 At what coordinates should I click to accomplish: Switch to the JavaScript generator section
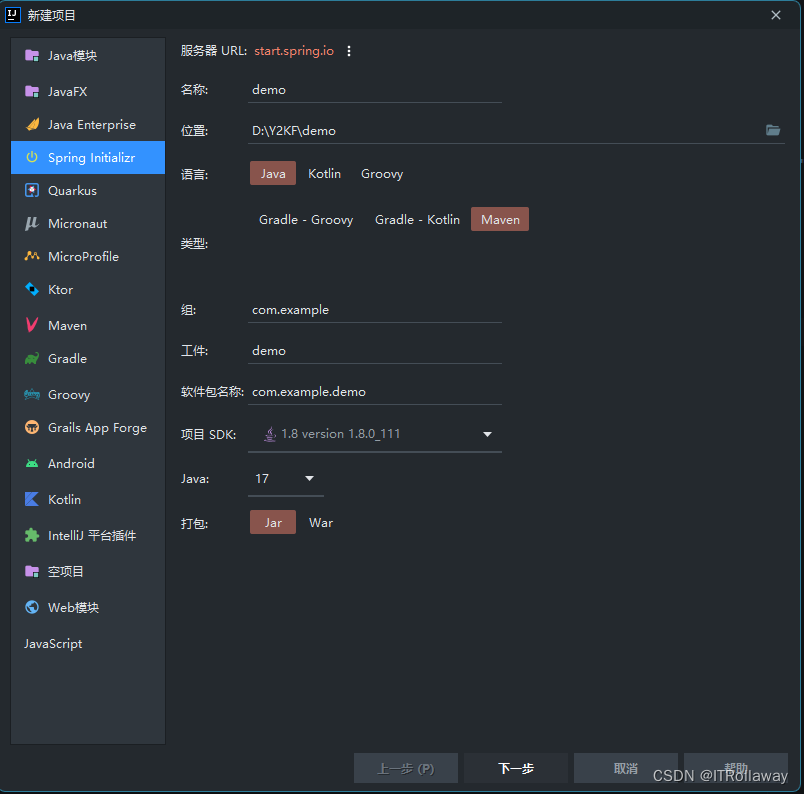tap(52, 643)
